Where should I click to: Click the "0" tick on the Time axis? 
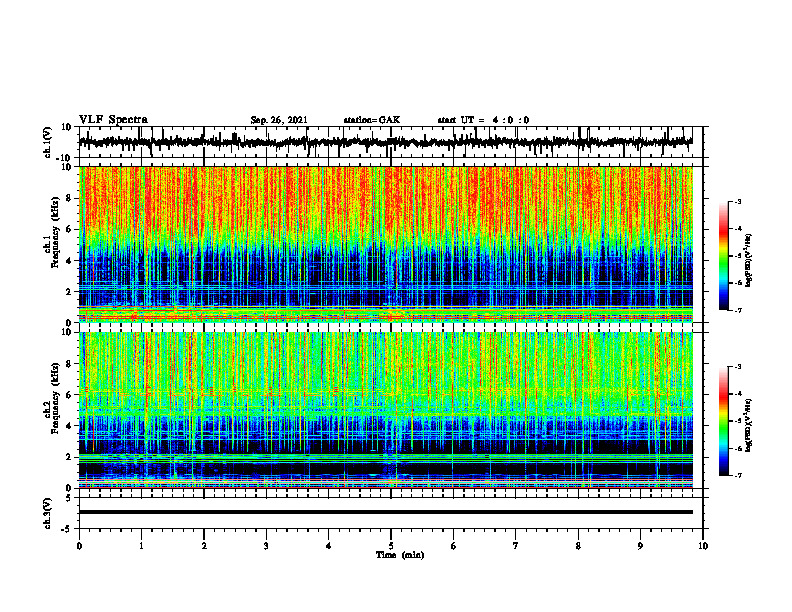point(79,546)
